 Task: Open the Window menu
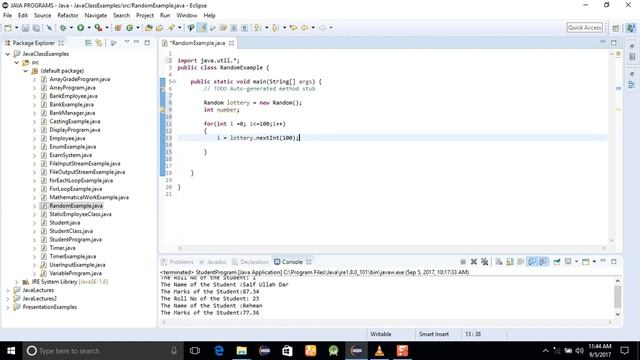187,16
